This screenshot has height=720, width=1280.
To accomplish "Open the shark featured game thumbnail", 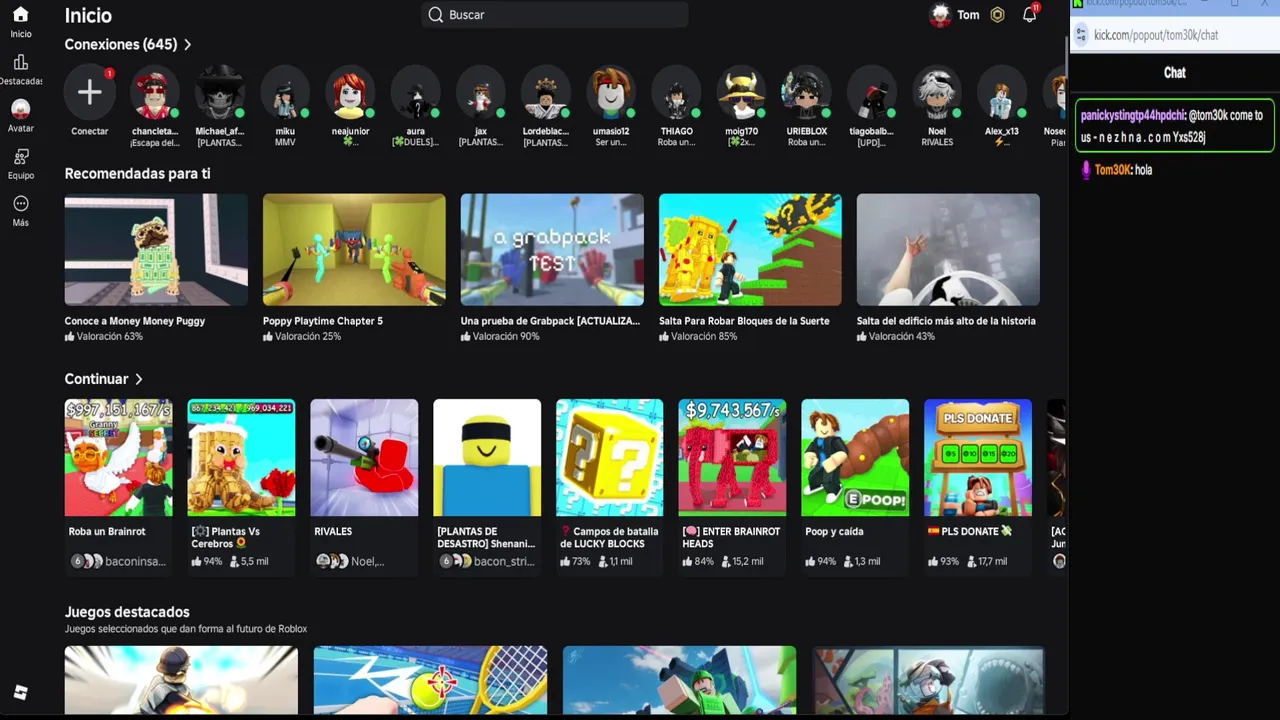I will click(x=928, y=680).
